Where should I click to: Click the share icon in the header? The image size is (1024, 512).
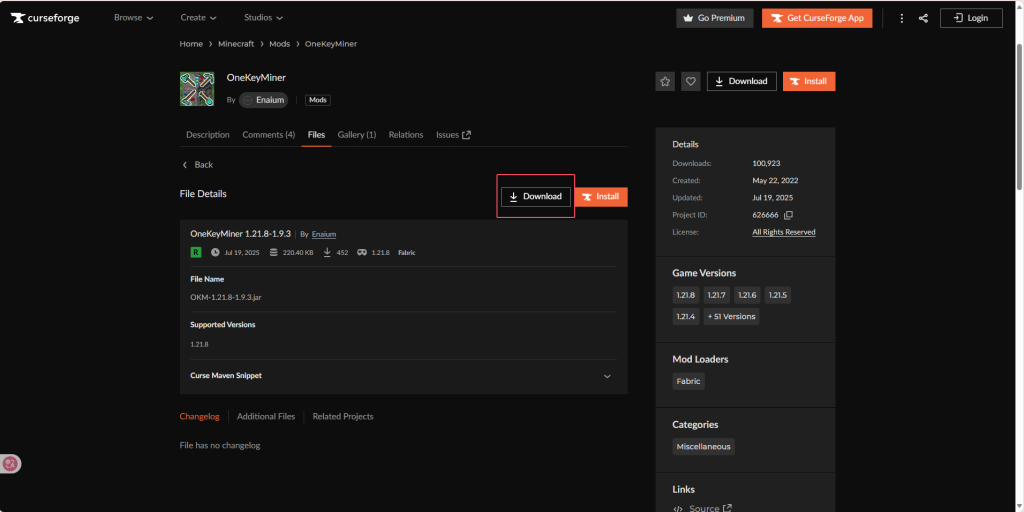coord(923,18)
